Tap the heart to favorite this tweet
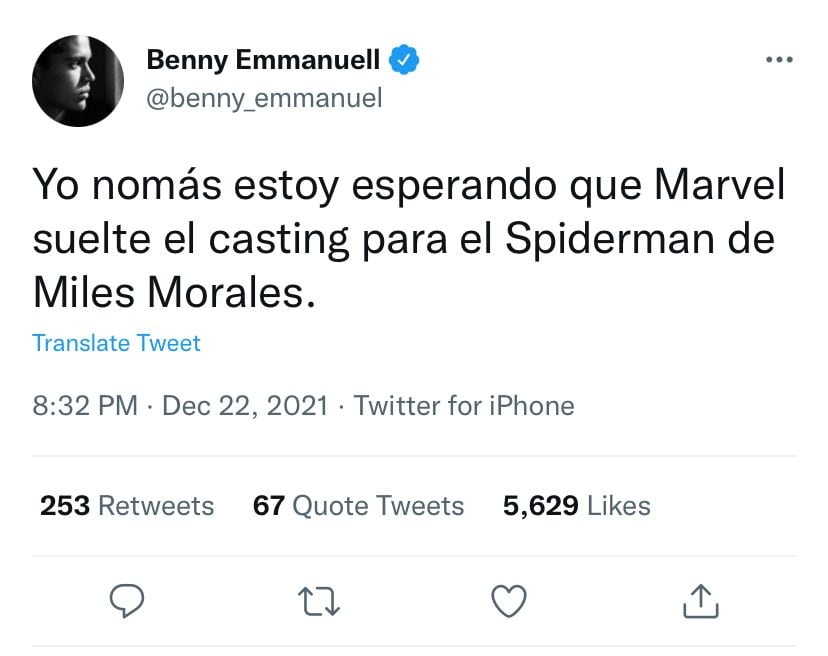Viewport: 828px width, 656px height. point(509,601)
